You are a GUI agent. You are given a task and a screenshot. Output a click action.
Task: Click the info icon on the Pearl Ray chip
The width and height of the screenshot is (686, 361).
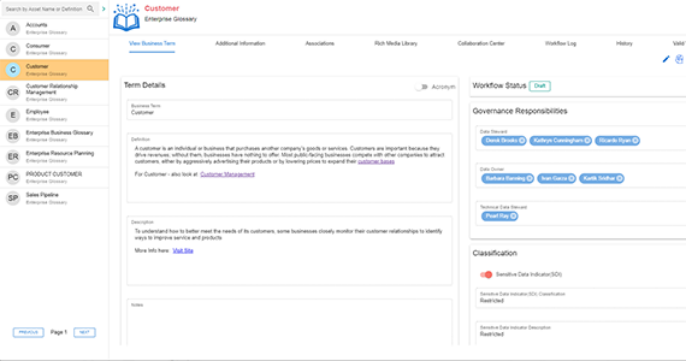tap(513, 216)
